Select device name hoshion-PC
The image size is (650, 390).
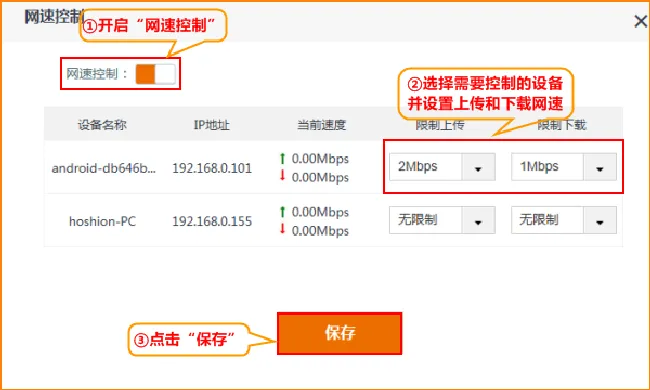pos(102,221)
